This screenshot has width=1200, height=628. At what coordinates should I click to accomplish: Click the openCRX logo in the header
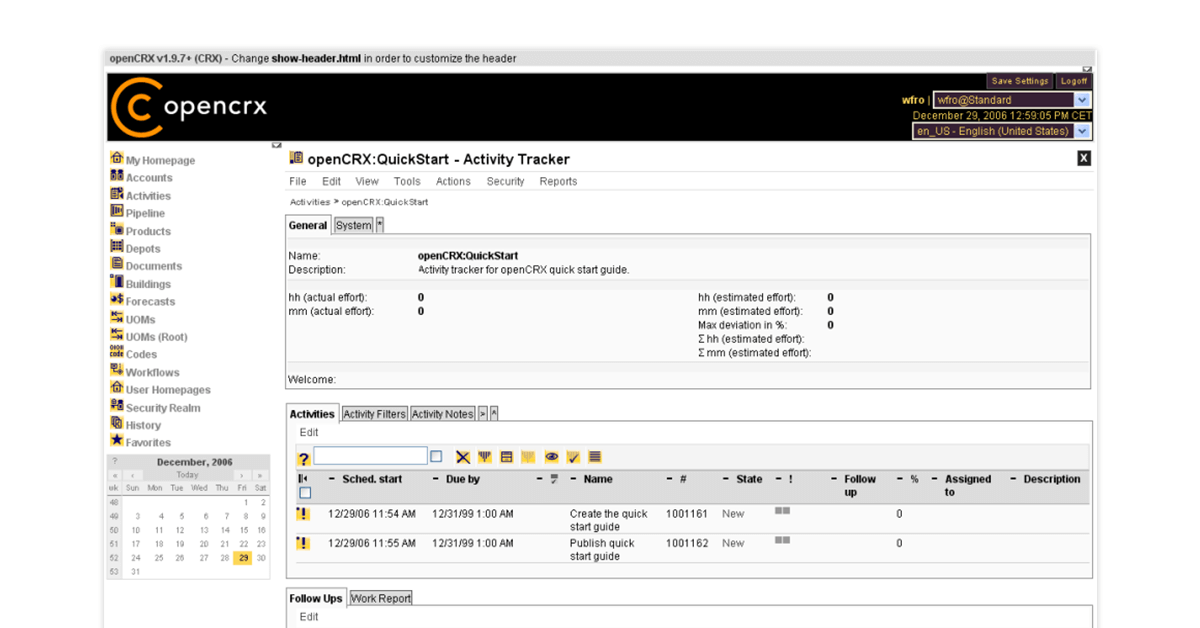pos(189,107)
